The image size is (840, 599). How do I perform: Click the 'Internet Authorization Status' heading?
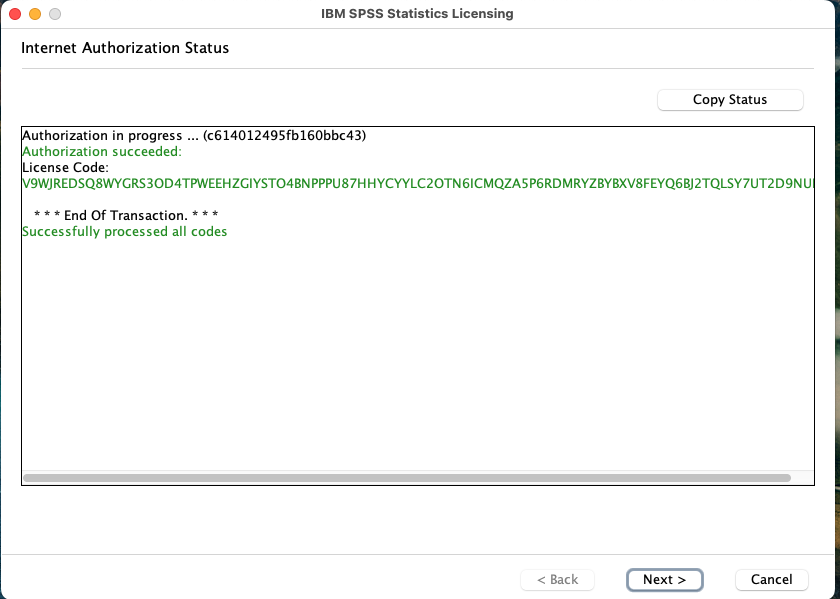pos(125,48)
